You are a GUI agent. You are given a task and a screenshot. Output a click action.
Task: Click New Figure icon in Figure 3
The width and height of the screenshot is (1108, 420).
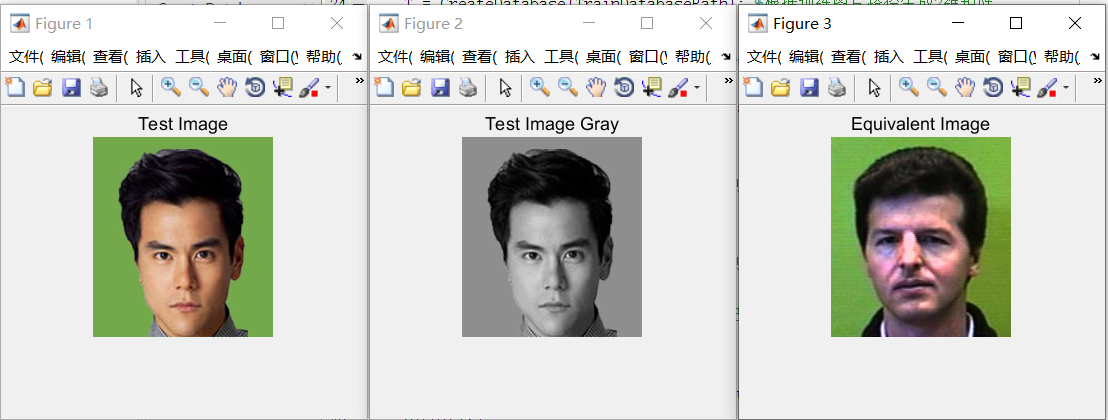[753, 88]
